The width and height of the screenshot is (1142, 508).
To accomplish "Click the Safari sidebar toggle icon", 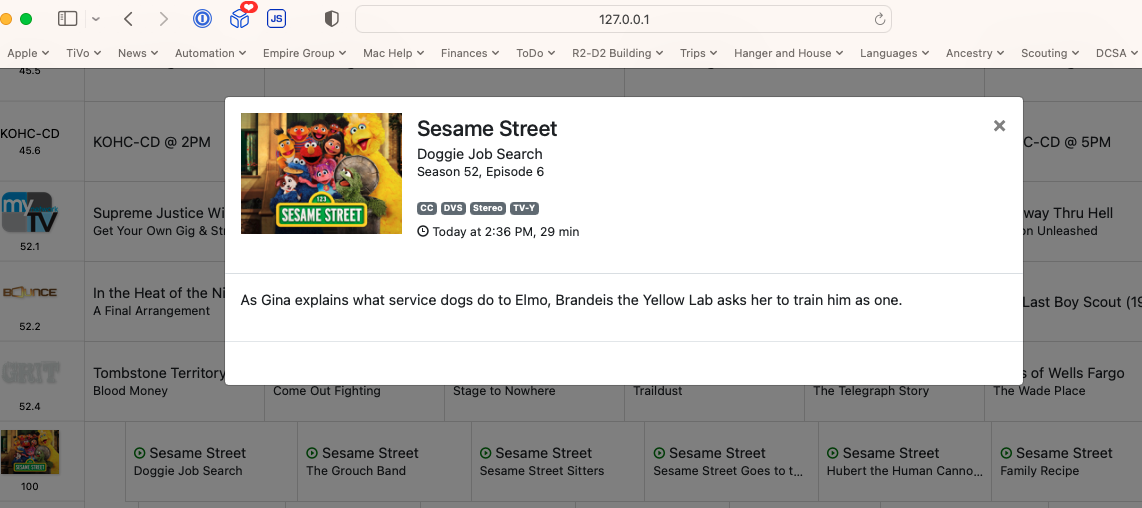I will tap(68, 19).
